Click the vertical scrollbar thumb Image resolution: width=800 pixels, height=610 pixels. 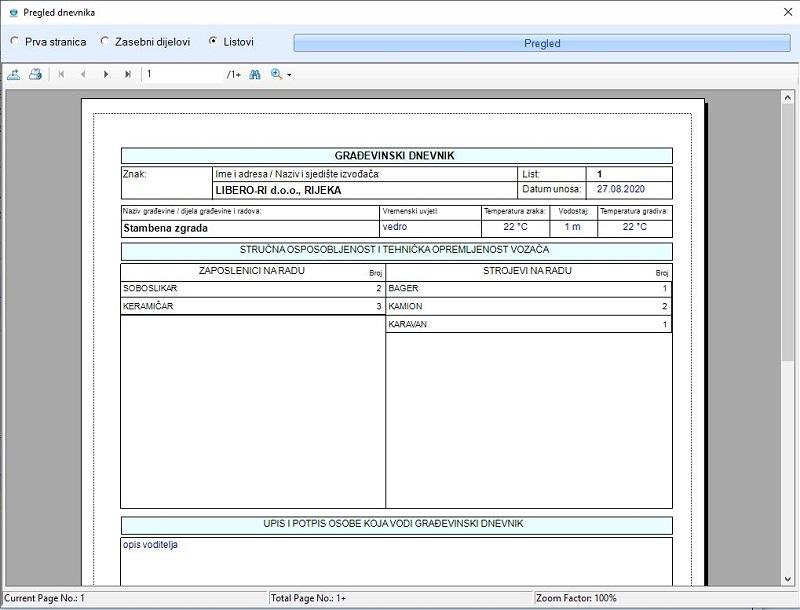point(788,230)
